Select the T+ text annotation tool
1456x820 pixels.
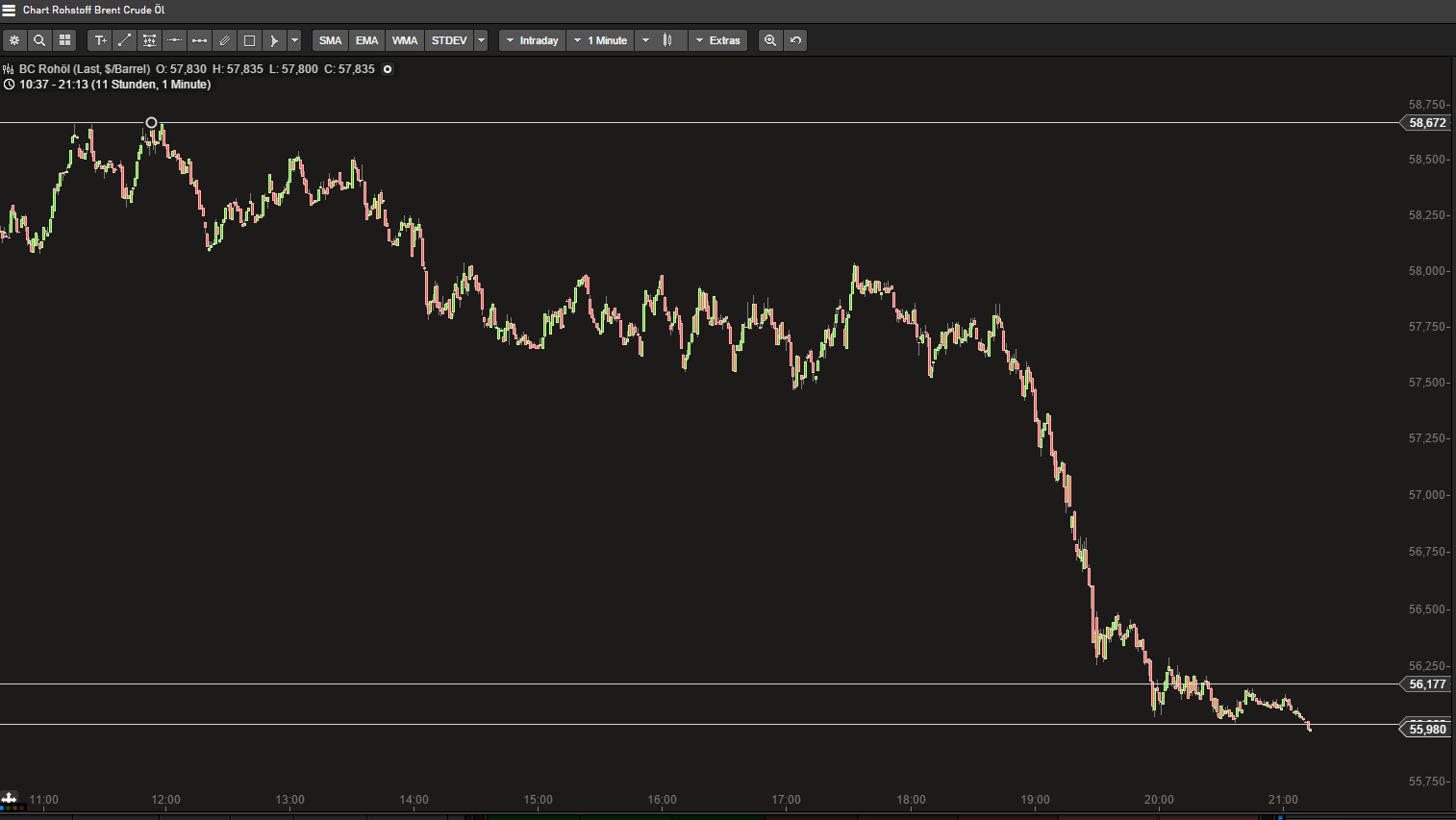pos(100,40)
